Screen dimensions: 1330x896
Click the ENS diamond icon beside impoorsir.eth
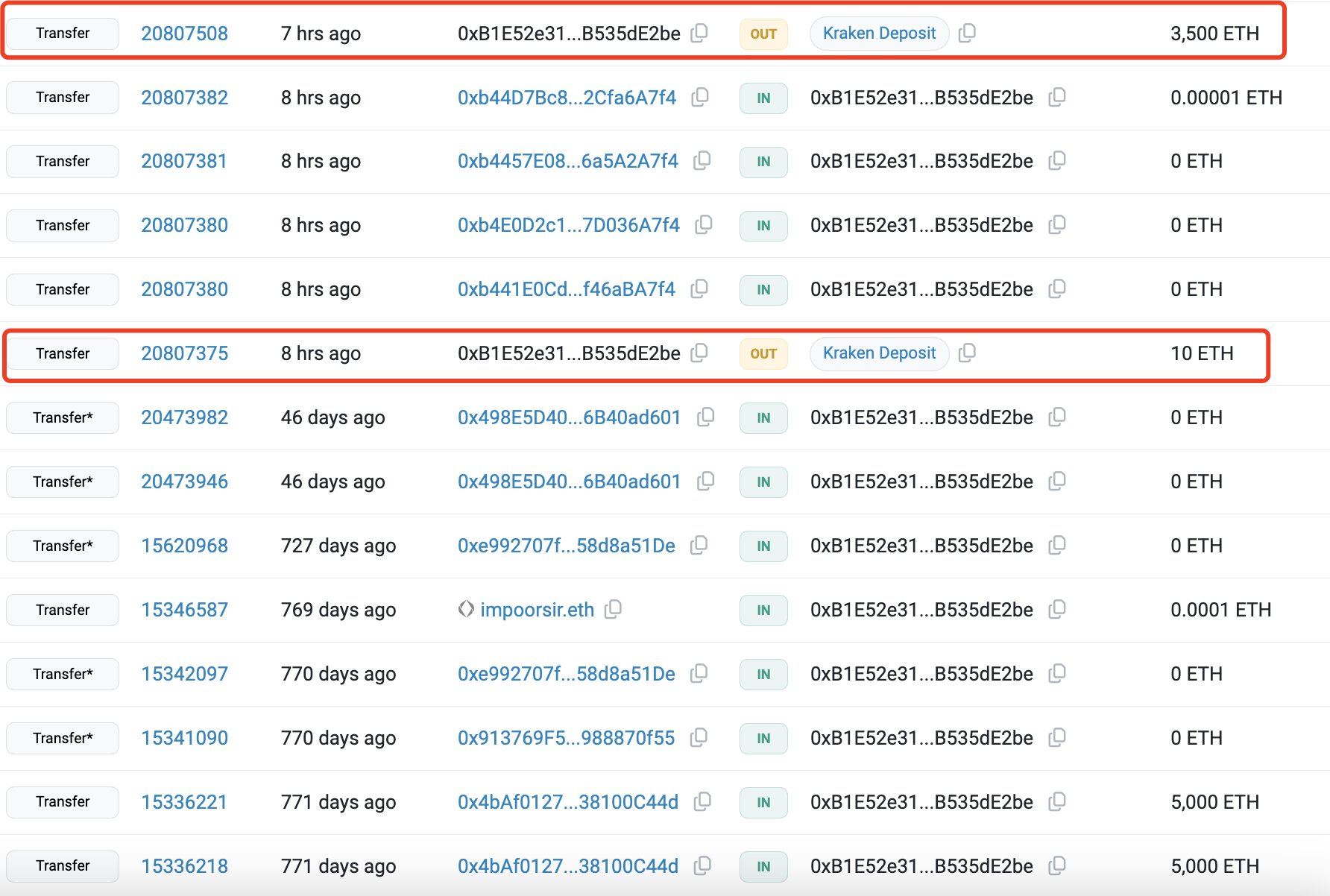467,609
